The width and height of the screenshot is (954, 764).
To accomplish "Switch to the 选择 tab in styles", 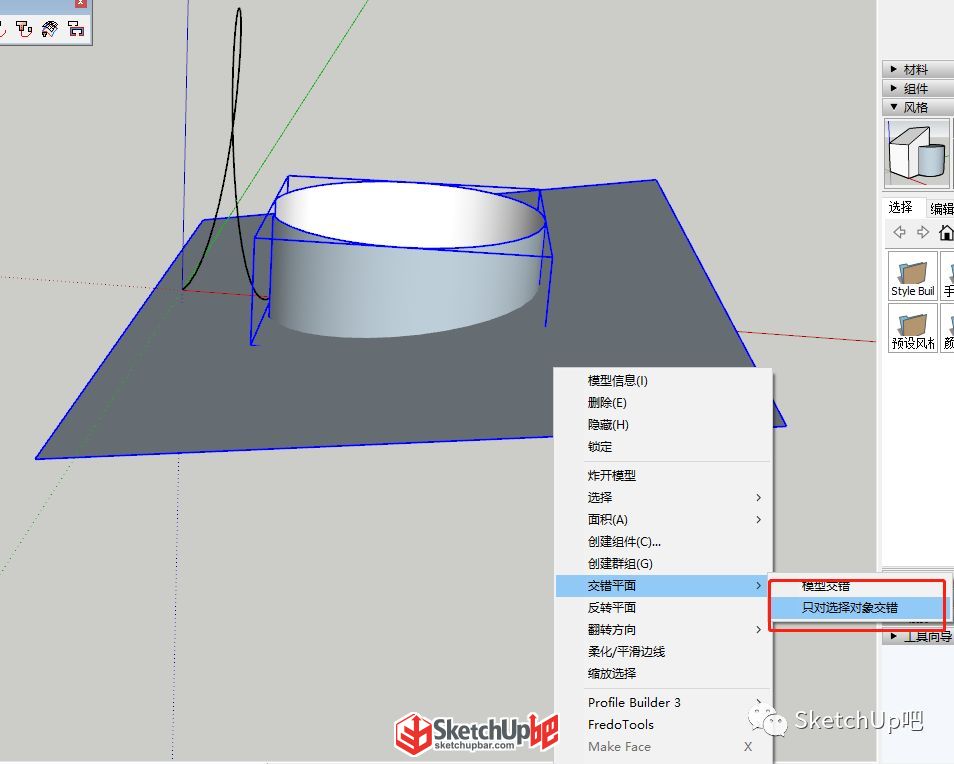I will click(x=900, y=207).
